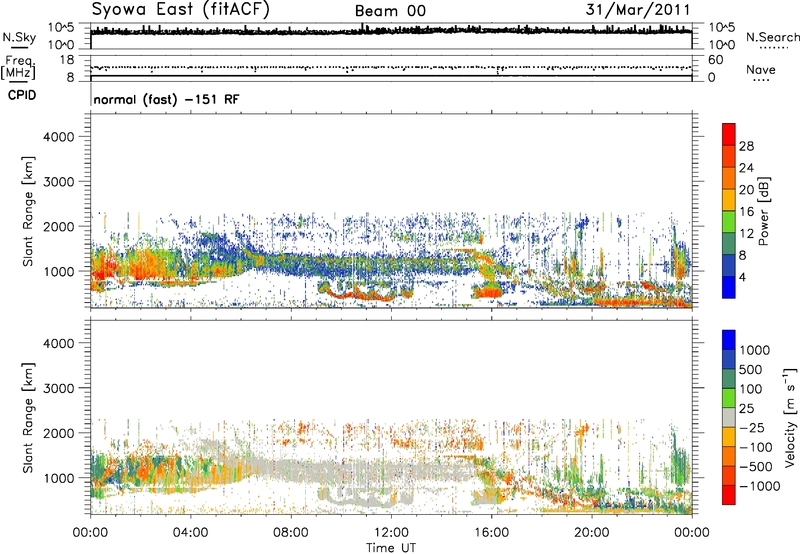The image size is (800, 554).
Task: Click the "N.Search" legend label
Action: [773, 37]
